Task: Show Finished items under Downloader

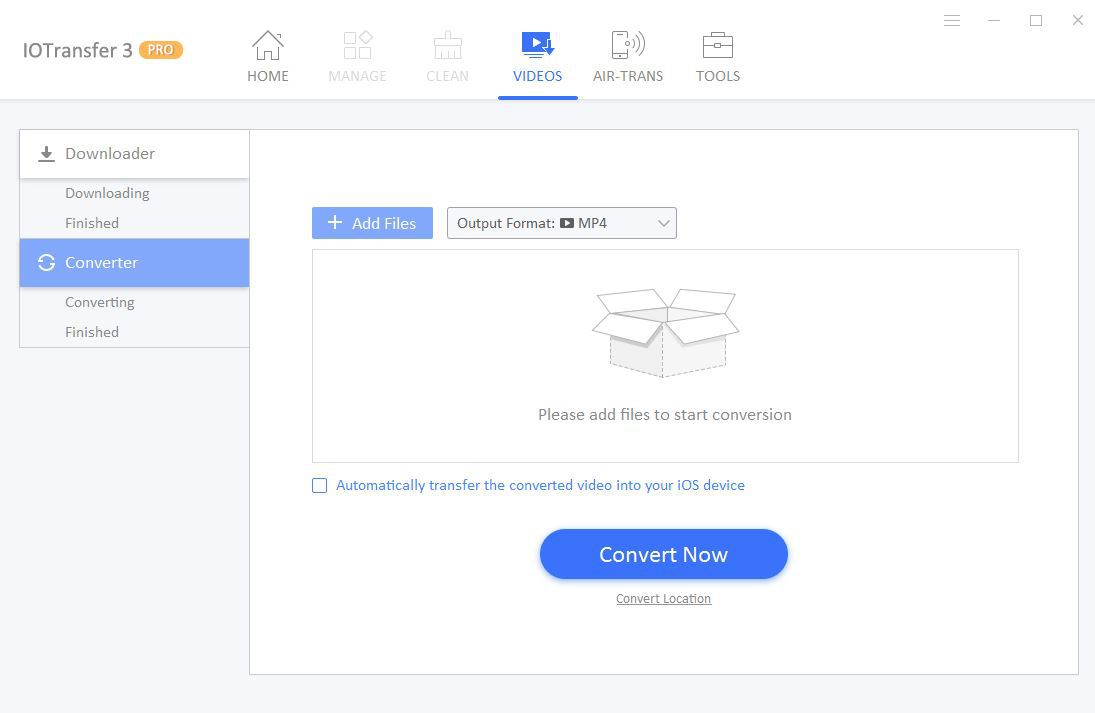Action: (92, 223)
